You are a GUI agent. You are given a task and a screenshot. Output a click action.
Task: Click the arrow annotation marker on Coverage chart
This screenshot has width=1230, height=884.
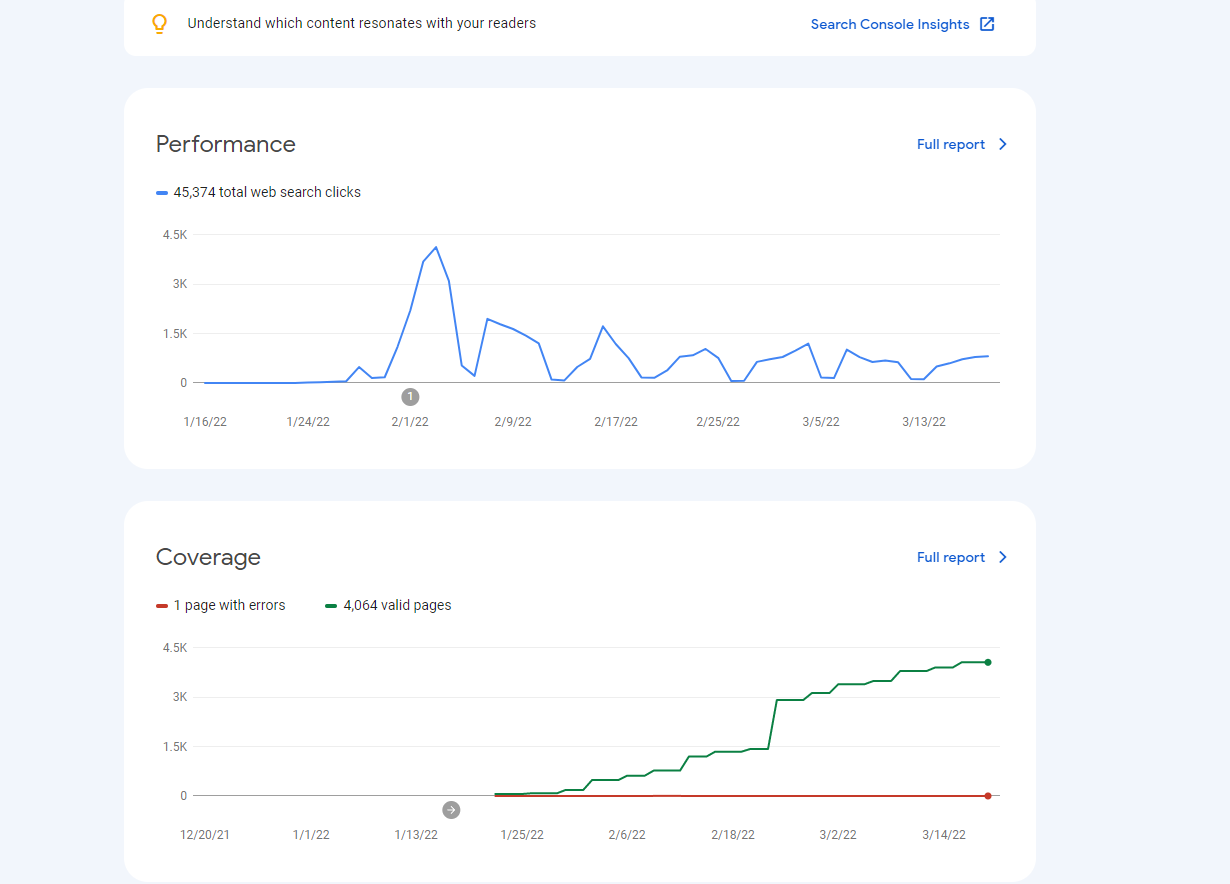pos(451,810)
